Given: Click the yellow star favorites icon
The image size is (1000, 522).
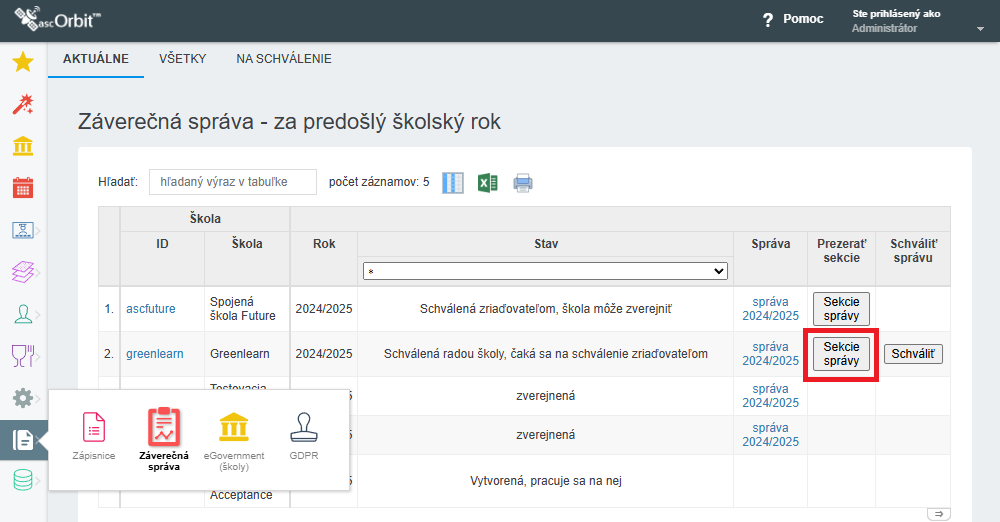Looking at the screenshot, I should (23, 62).
